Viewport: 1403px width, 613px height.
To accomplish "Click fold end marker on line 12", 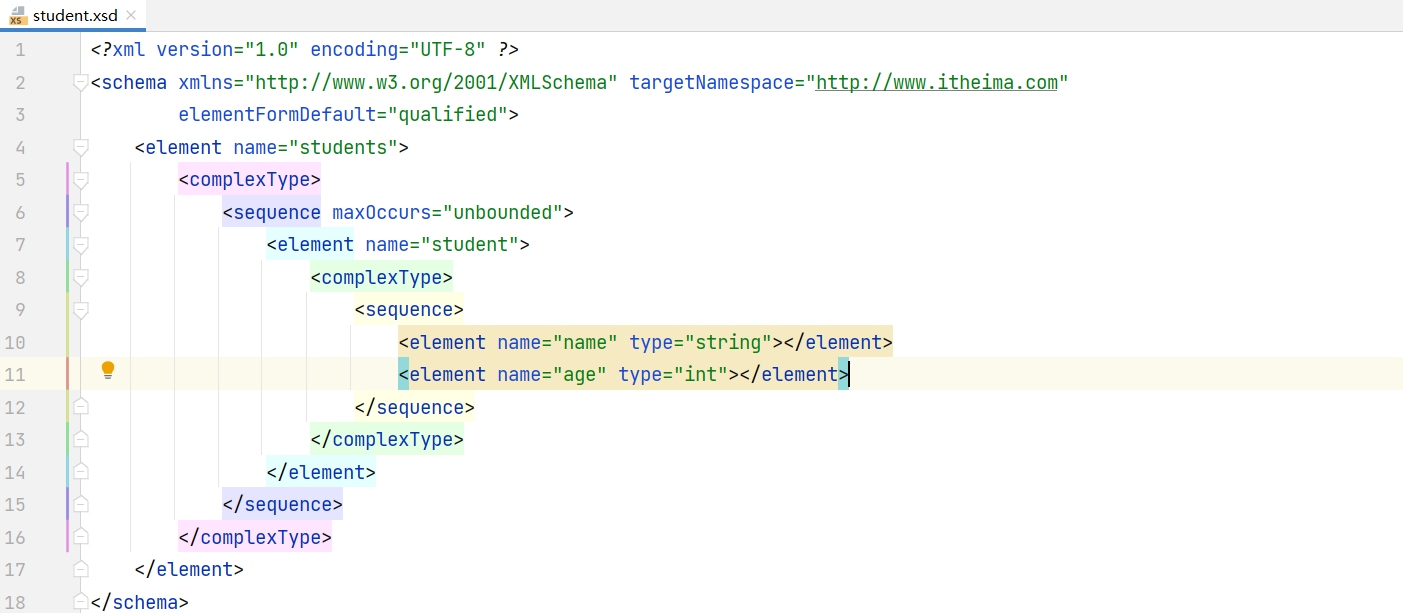I will click(x=81, y=406).
